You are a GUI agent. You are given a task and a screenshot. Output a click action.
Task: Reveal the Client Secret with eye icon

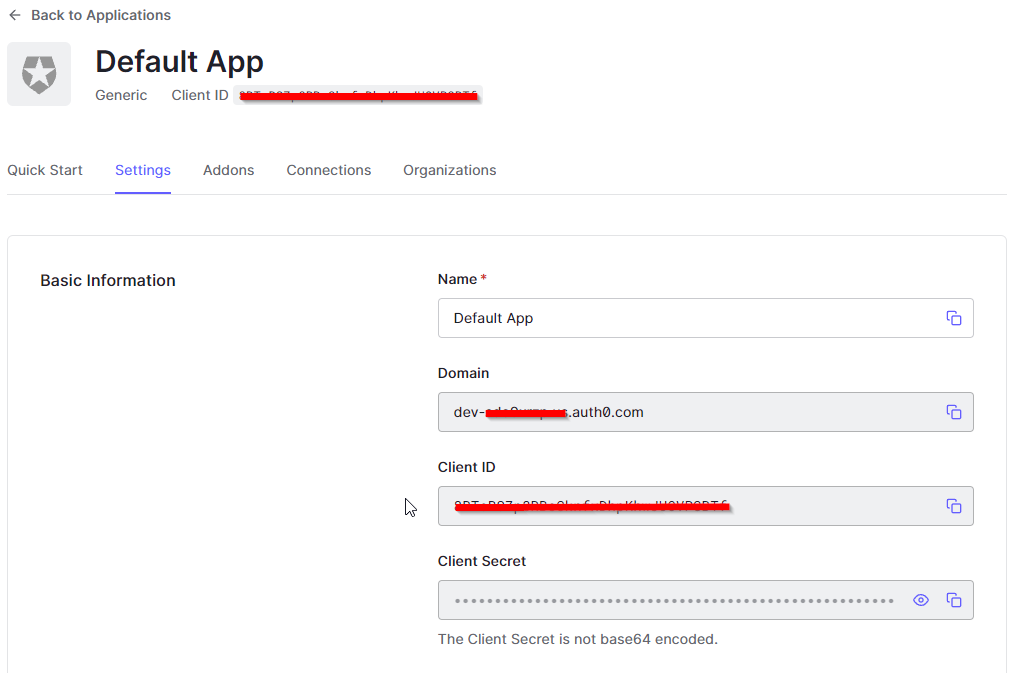921,600
